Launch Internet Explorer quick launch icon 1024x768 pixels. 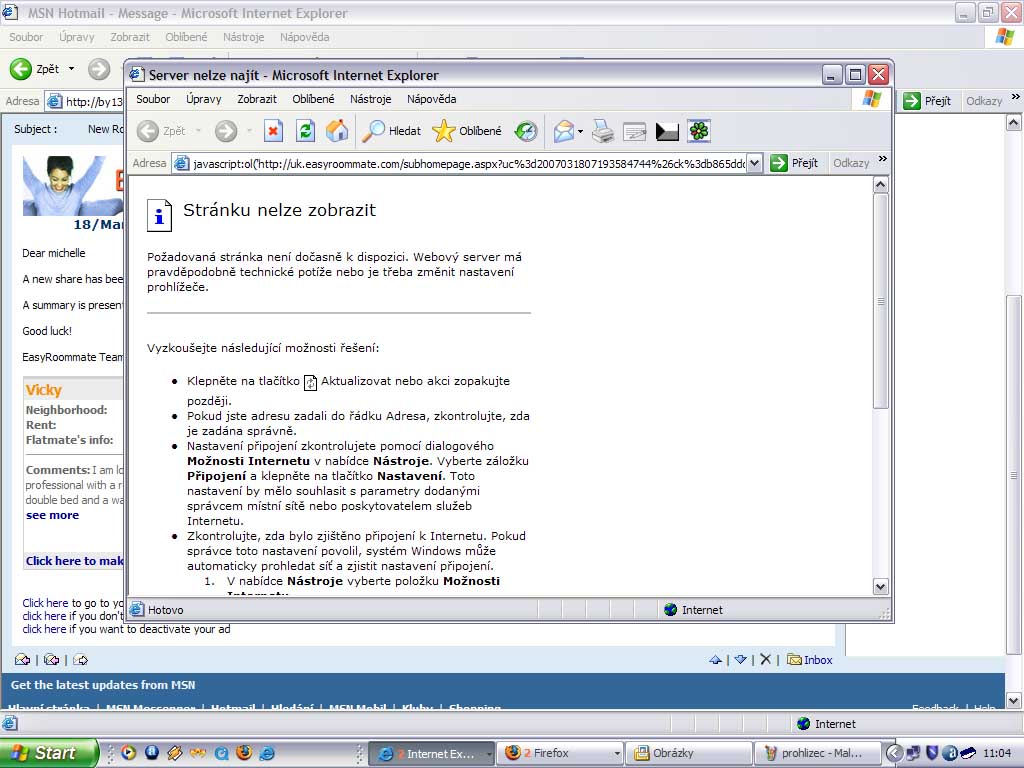coord(267,753)
